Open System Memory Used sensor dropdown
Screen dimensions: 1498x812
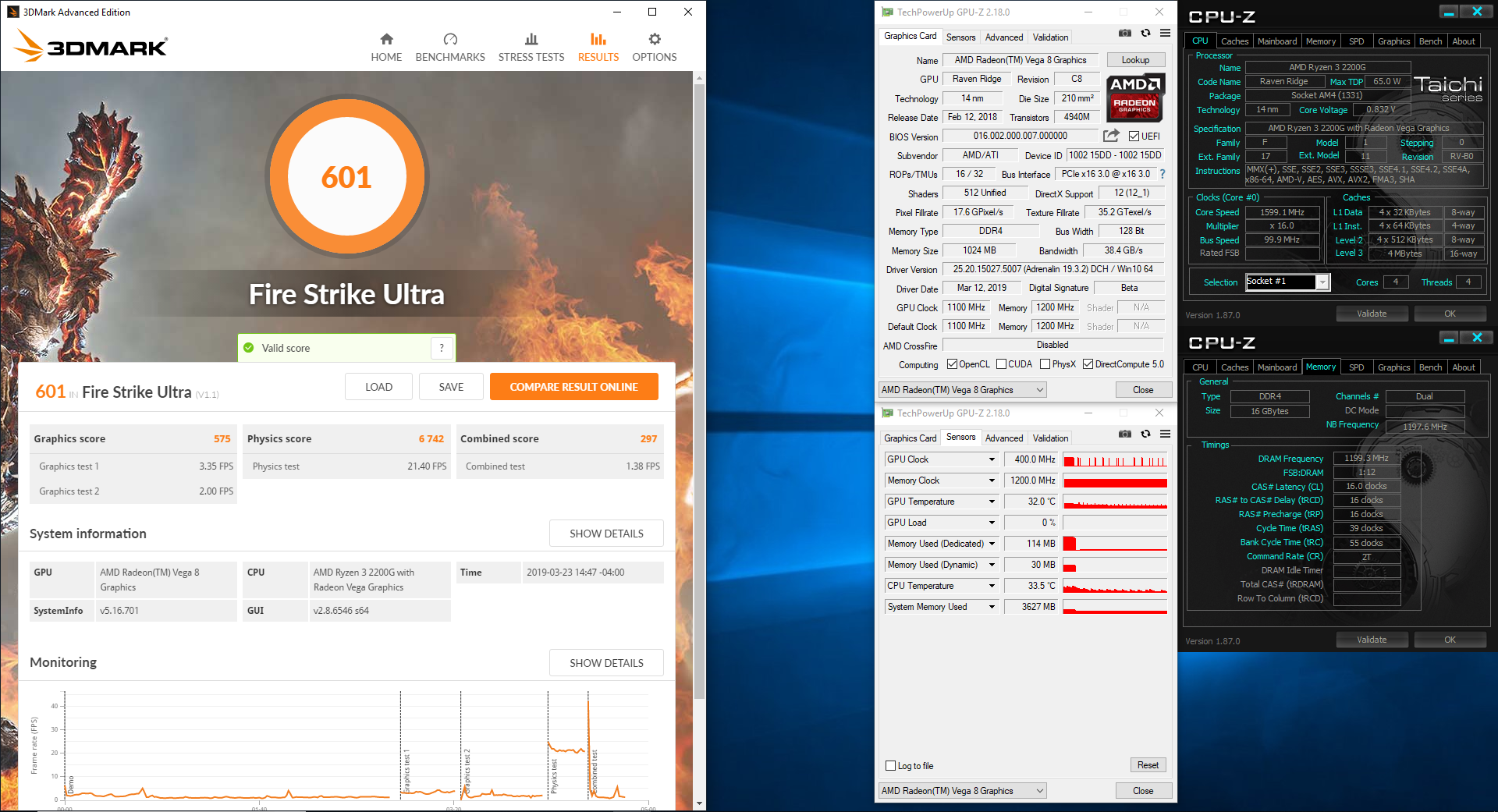click(992, 607)
